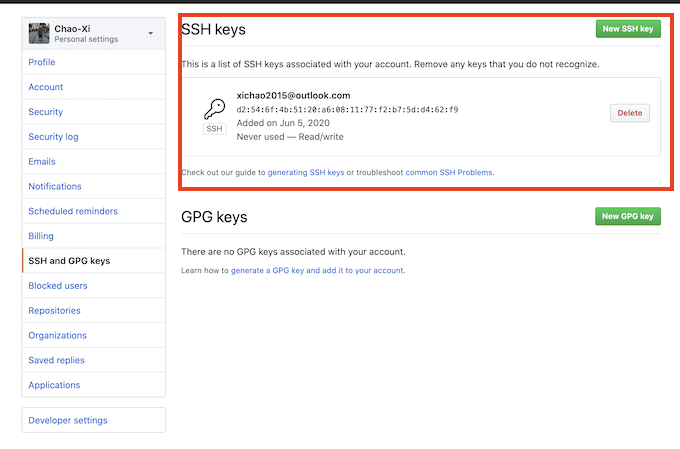Select Scheduled reminders in sidebar
This screenshot has height=449, width=680.
pos(73,211)
